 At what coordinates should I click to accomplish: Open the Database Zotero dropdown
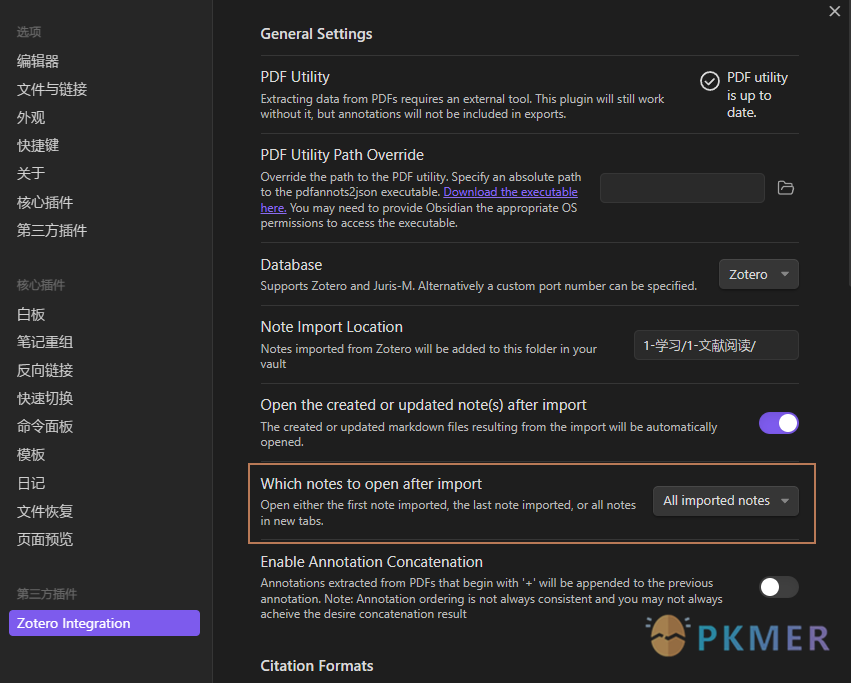click(758, 274)
